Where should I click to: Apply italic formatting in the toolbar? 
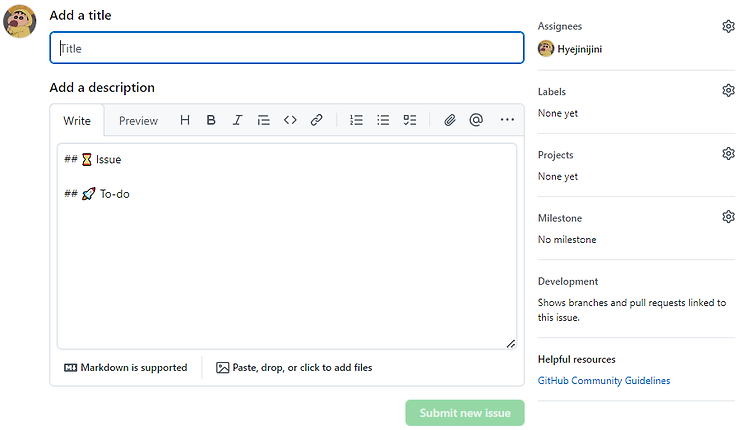(237, 120)
